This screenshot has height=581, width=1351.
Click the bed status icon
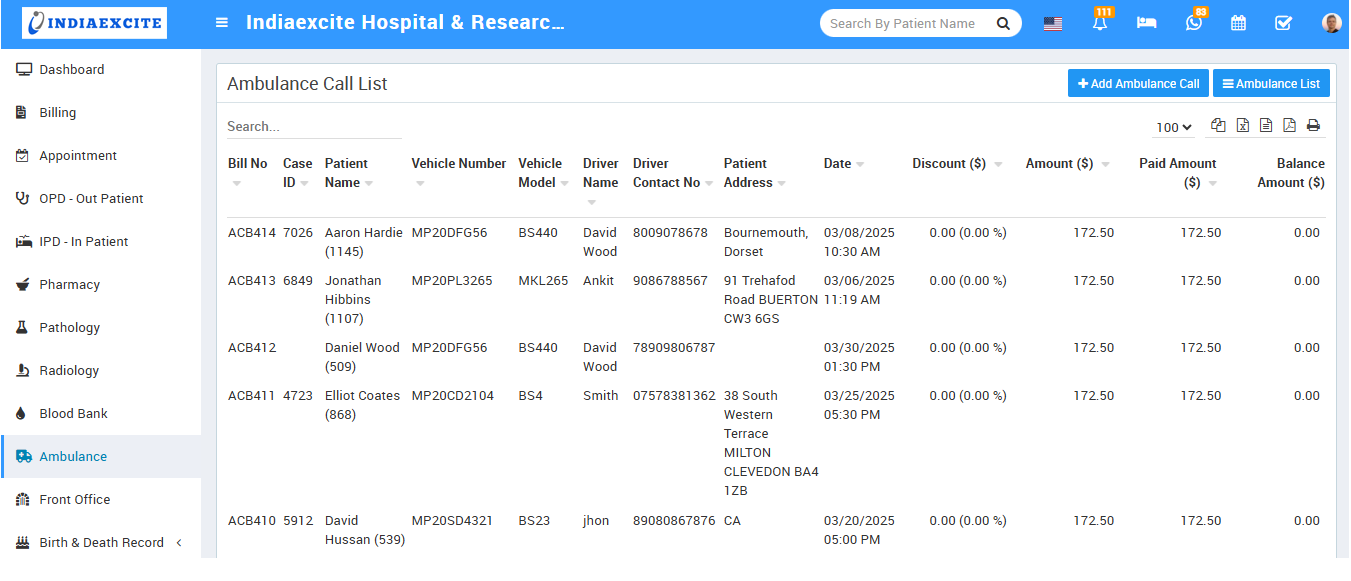click(1146, 23)
